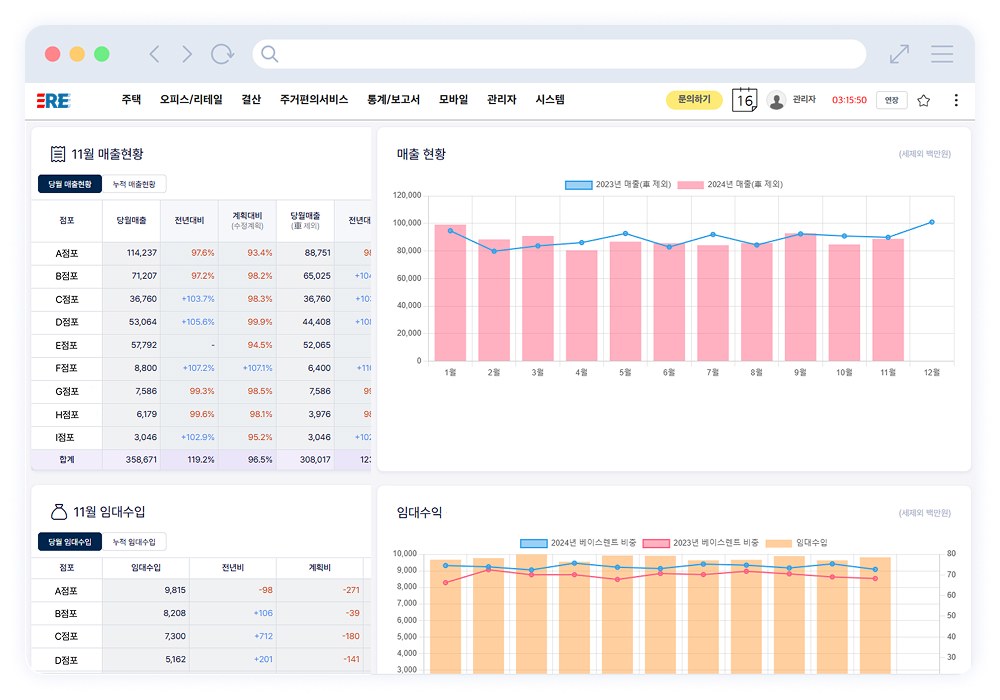This screenshot has height=700, width=1000.
Task: Click the yellow window dot in the browser frame
Action: pyautogui.click(x=77, y=54)
